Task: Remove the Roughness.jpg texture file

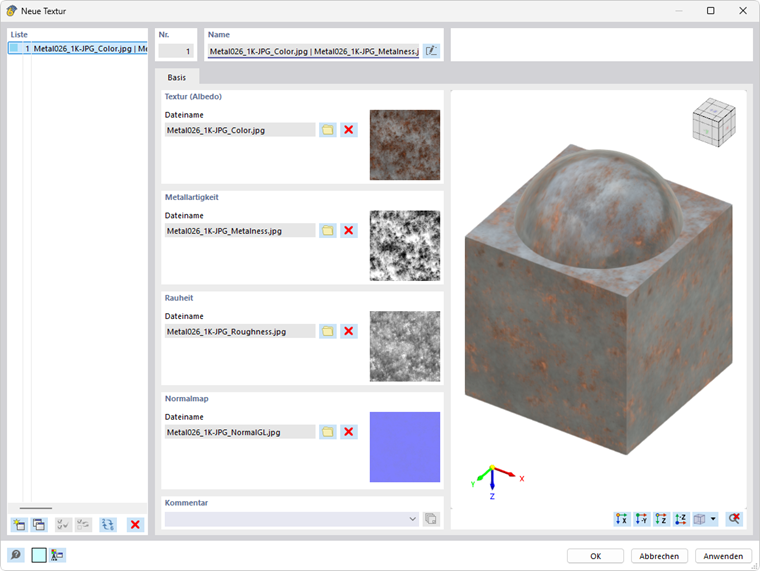Action: point(348,332)
